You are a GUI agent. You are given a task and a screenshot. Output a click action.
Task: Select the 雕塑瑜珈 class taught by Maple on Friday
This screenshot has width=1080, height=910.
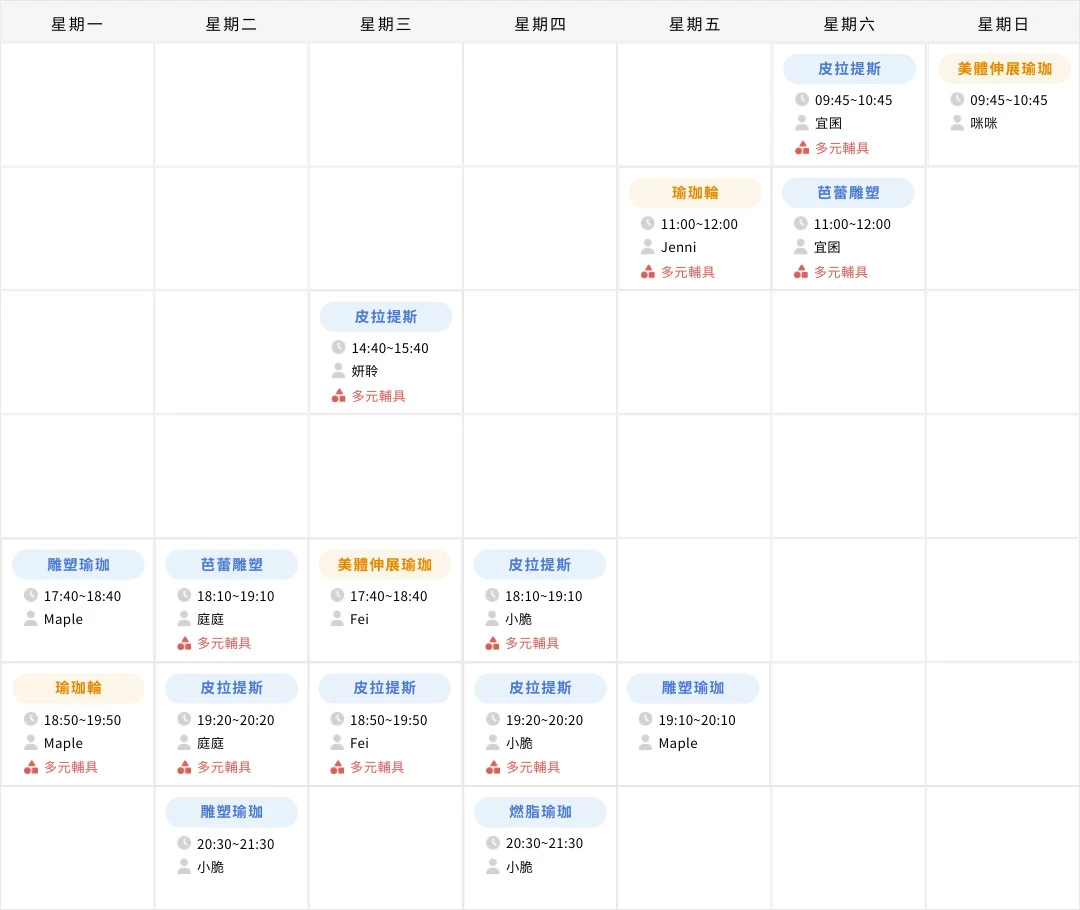(694, 688)
